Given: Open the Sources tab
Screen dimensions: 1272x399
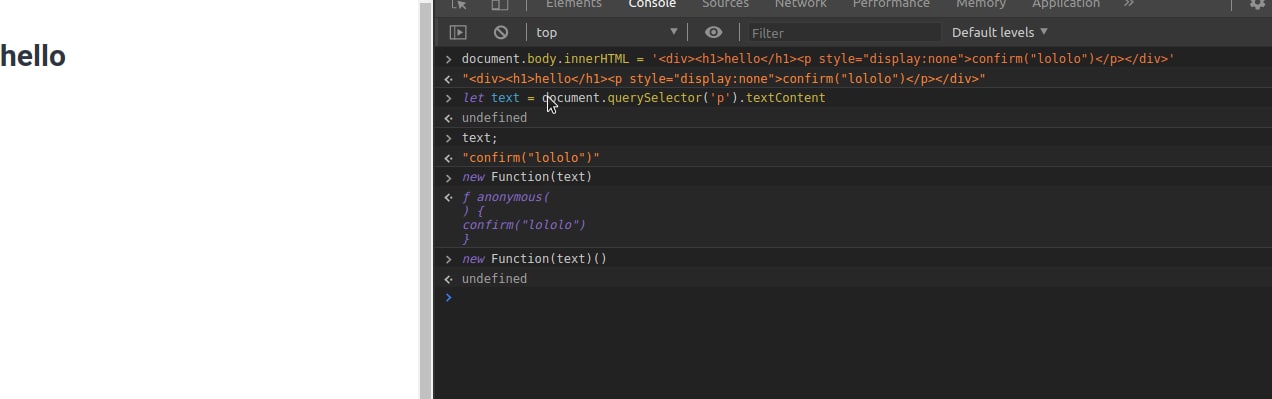Looking at the screenshot, I should 725,4.
